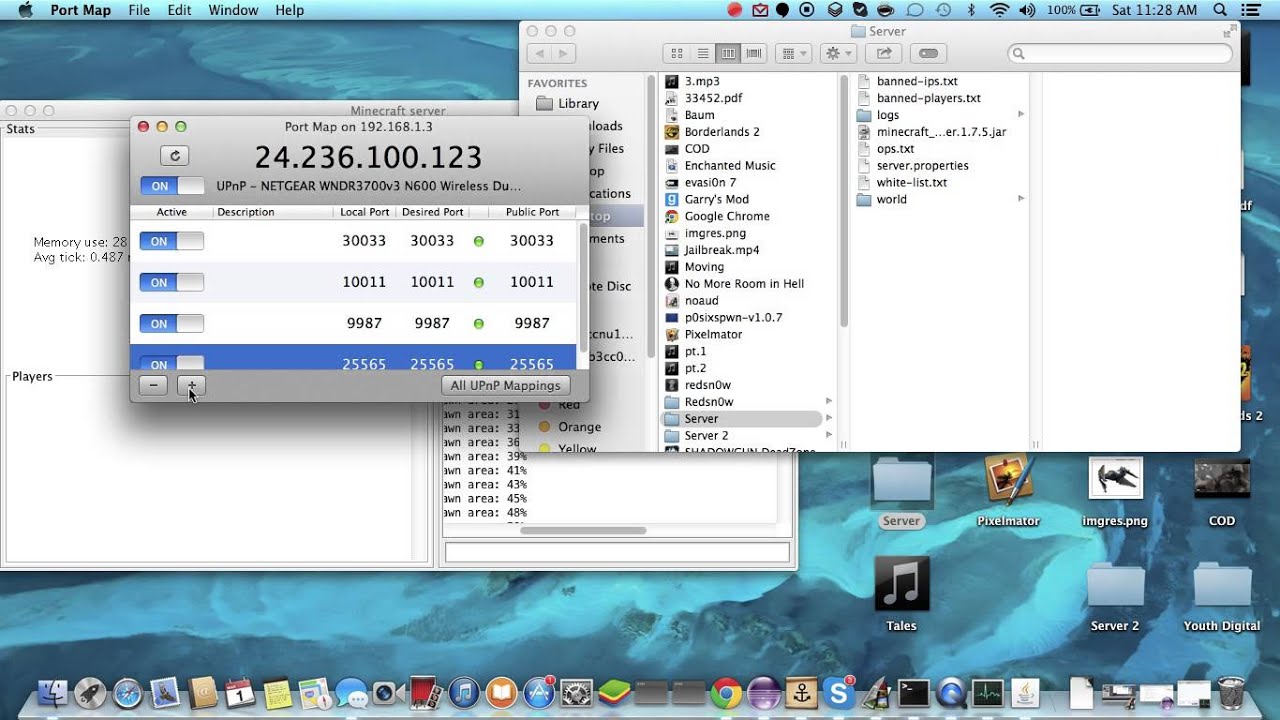The width and height of the screenshot is (1280, 720).
Task: Open Notification Center in the menu bar
Action: coord(1251,10)
